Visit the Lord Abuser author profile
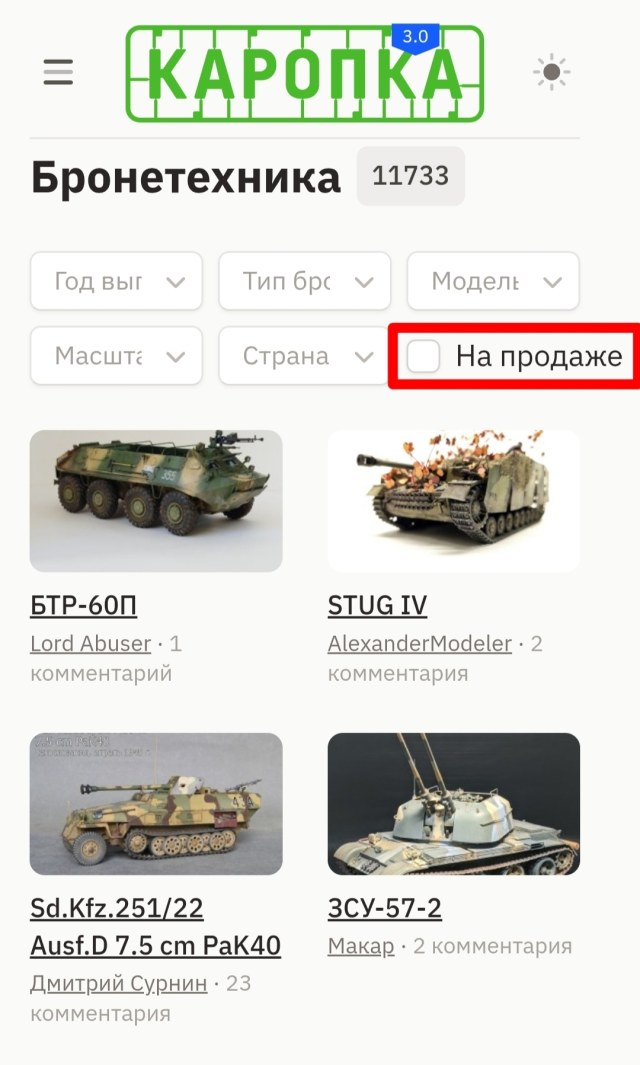Screen dimensions: 640x1065 point(90,643)
